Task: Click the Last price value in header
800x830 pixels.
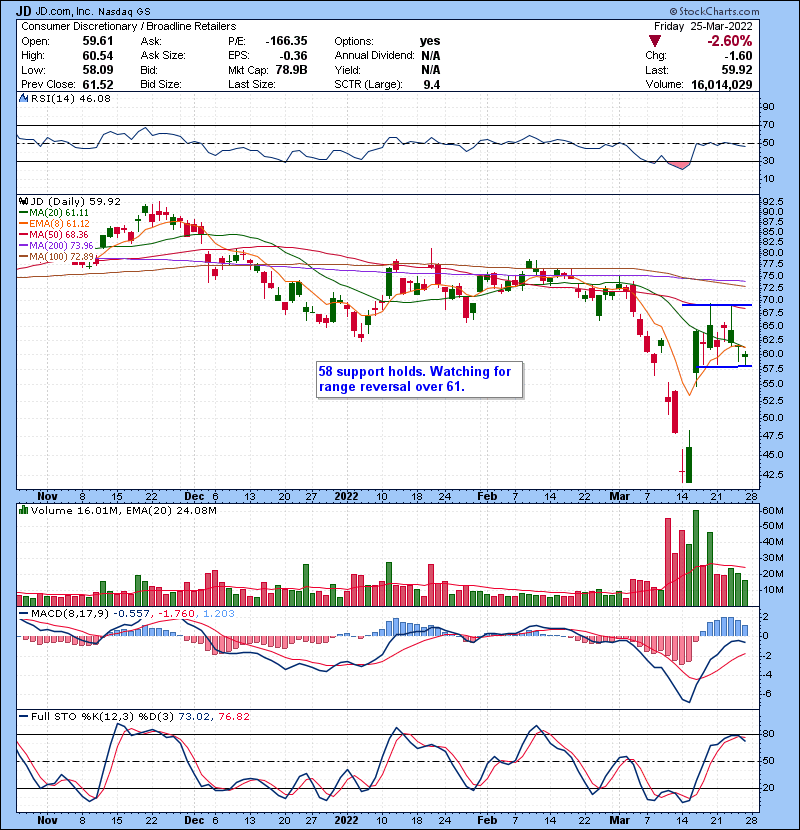Action: click(x=736, y=70)
